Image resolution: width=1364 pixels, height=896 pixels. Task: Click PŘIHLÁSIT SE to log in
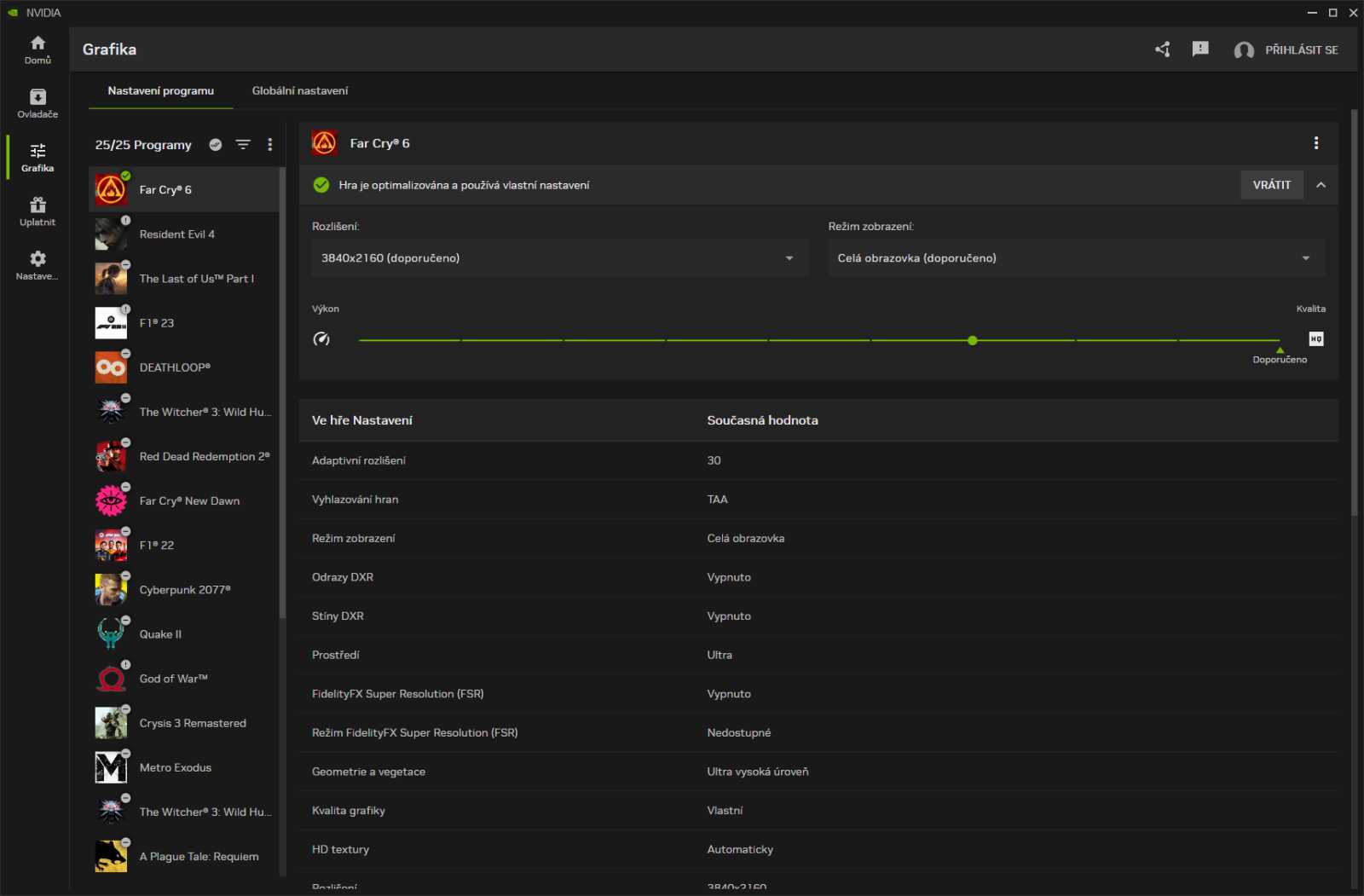pyautogui.click(x=1301, y=50)
